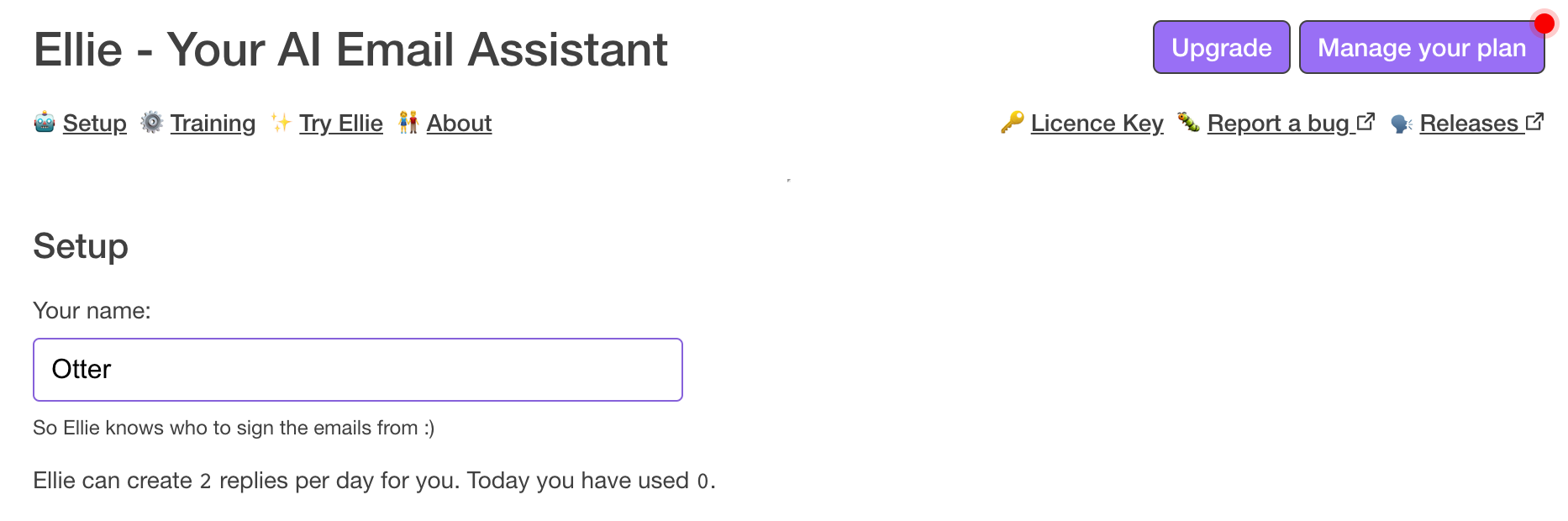Click the external link icon after Releases
The image size is (1568, 521).
[1535, 122]
